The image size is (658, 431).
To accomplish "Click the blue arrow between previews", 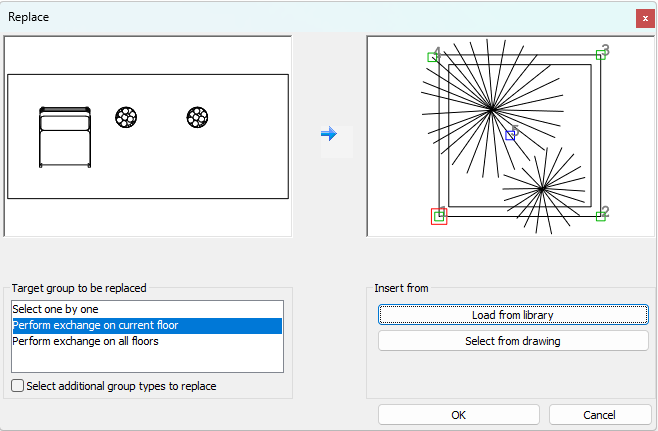I will click(329, 133).
